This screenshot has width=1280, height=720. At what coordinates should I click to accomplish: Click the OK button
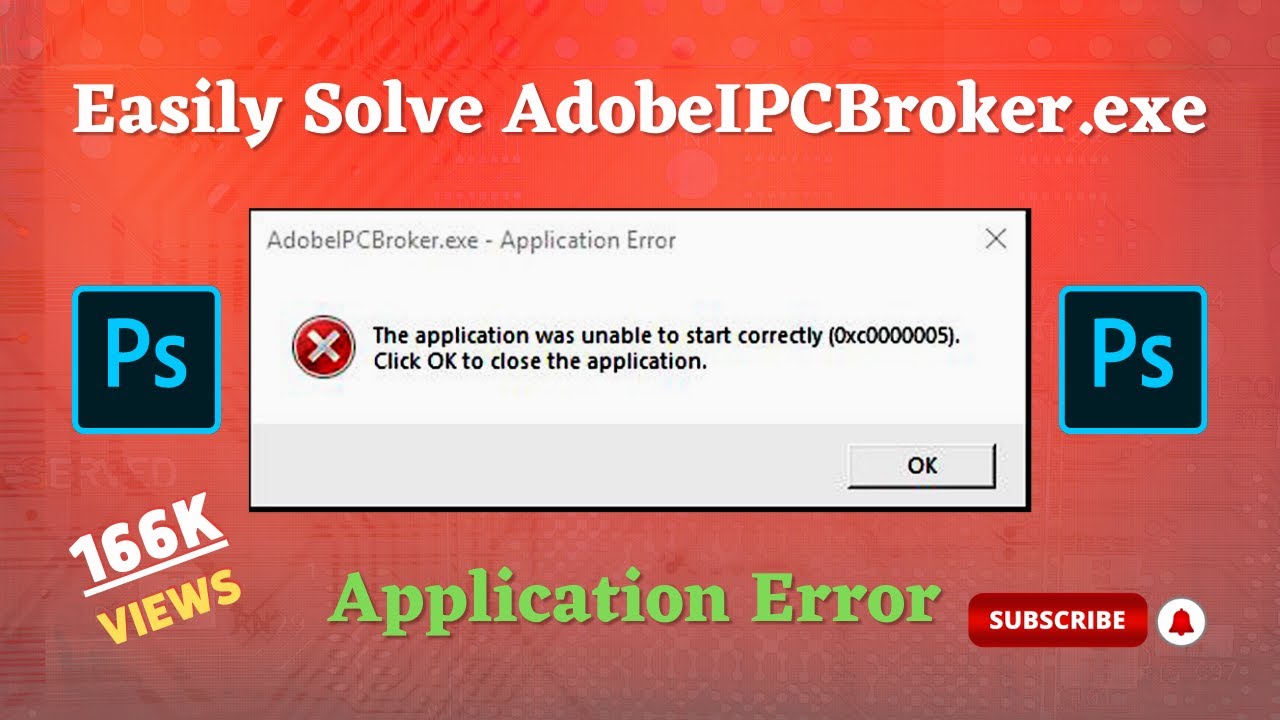coord(921,465)
